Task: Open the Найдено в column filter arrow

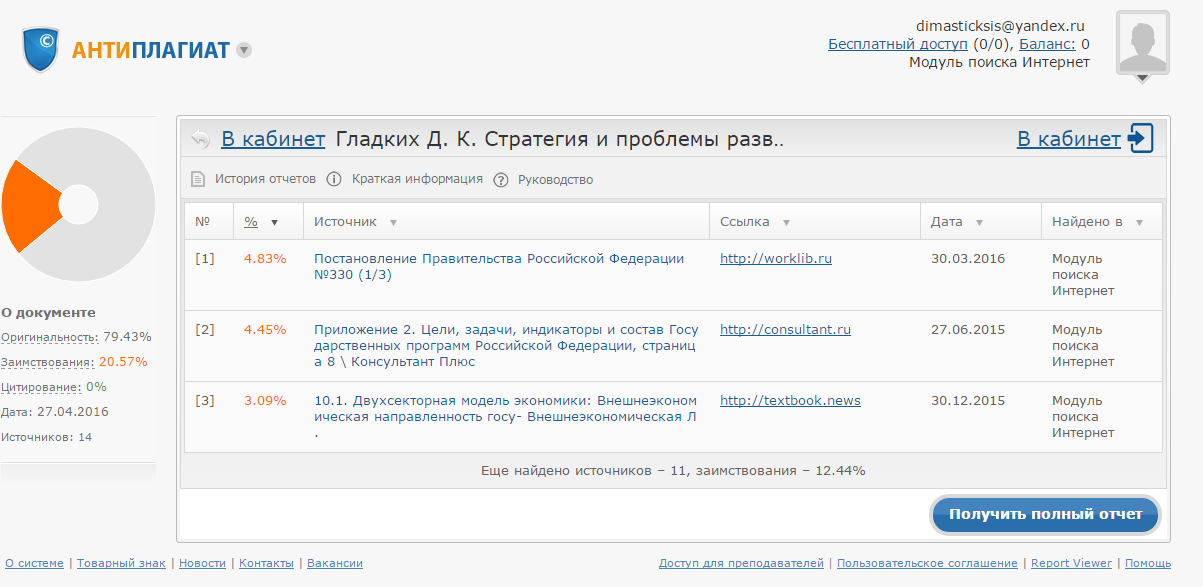Action: [1139, 222]
